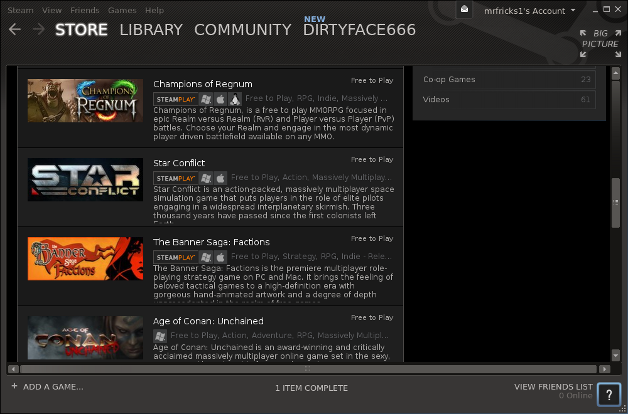Click horizontal scrollbar left arrow
Image resolution: width=628 pixels, height=414 pixels.
[x=13, y=369]
